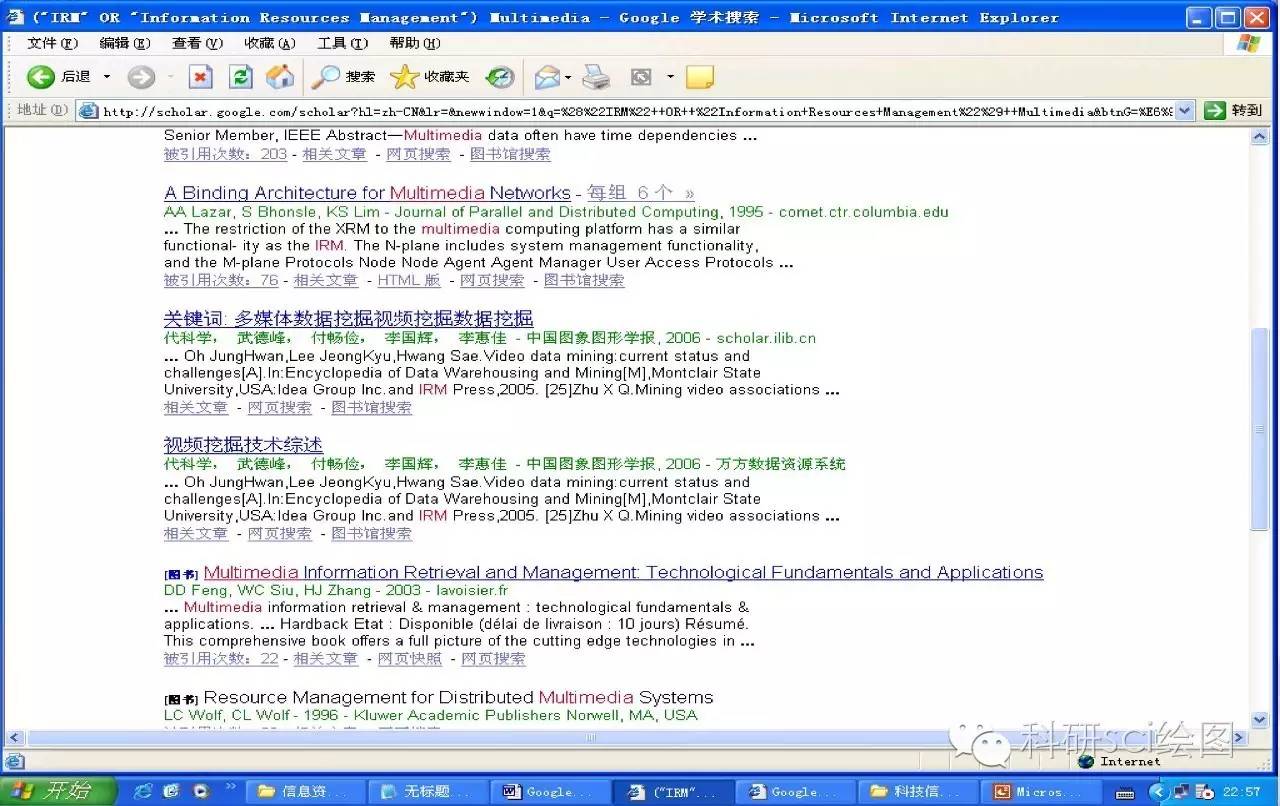
Task: Click the horizontal scrollbar thumb
Action: click(590, 738)
